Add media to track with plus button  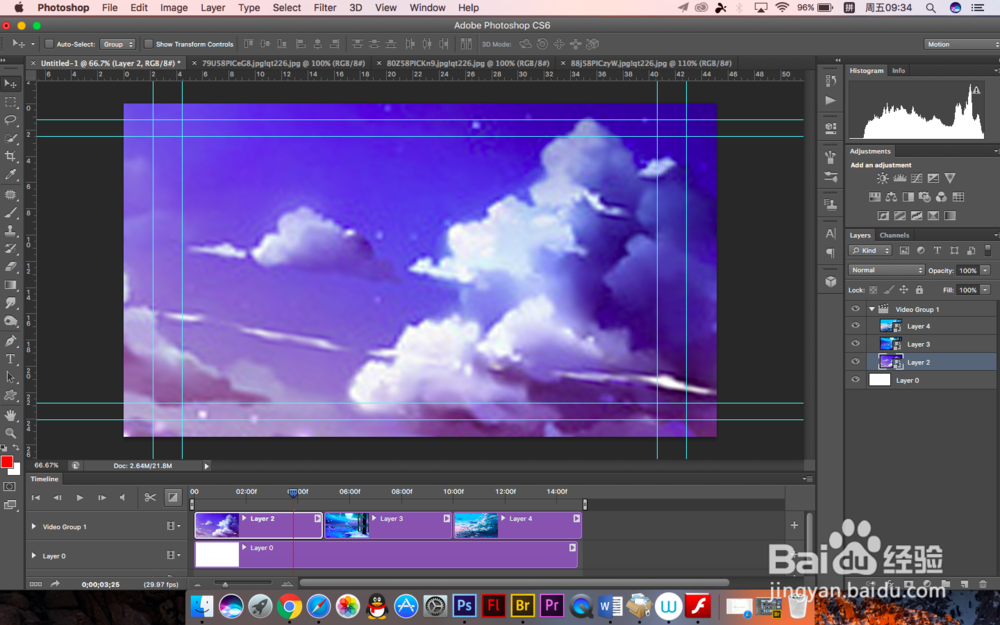[794, 526]
